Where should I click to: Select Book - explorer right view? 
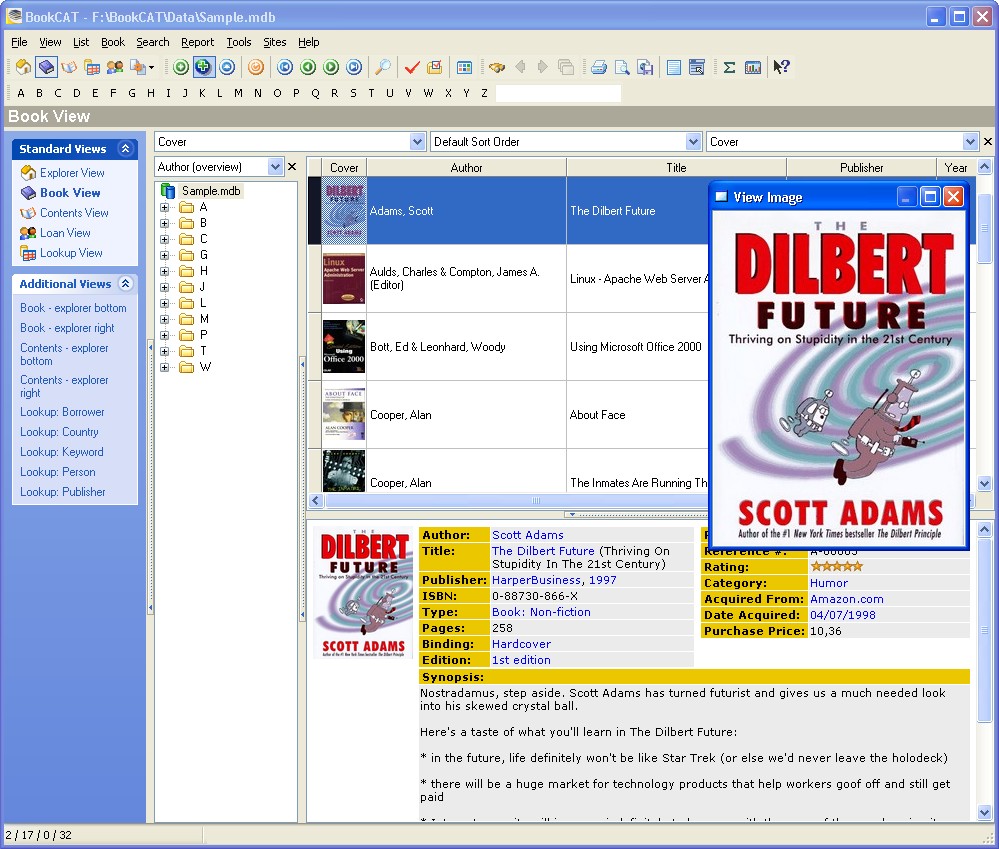tap(67, 328)
